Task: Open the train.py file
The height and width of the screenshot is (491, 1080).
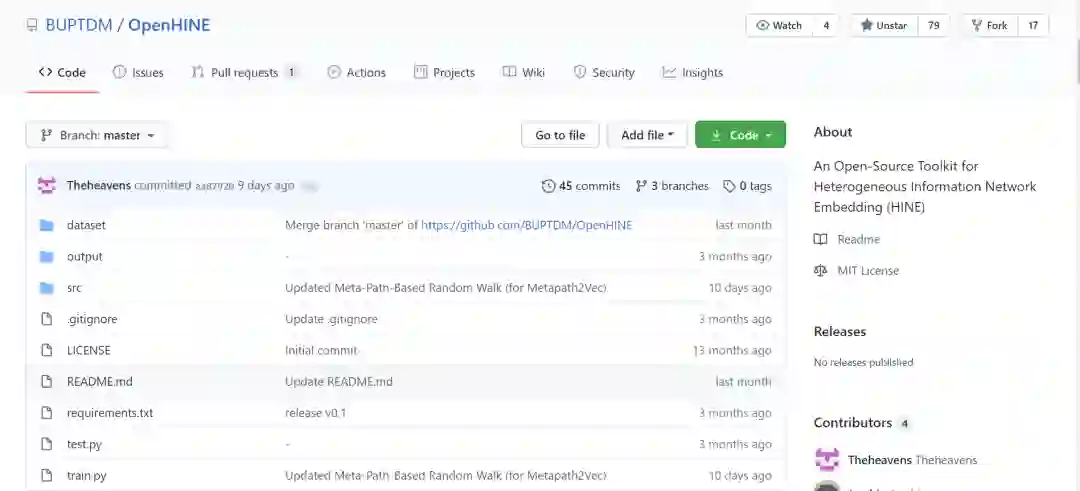Action: [87, 476]
